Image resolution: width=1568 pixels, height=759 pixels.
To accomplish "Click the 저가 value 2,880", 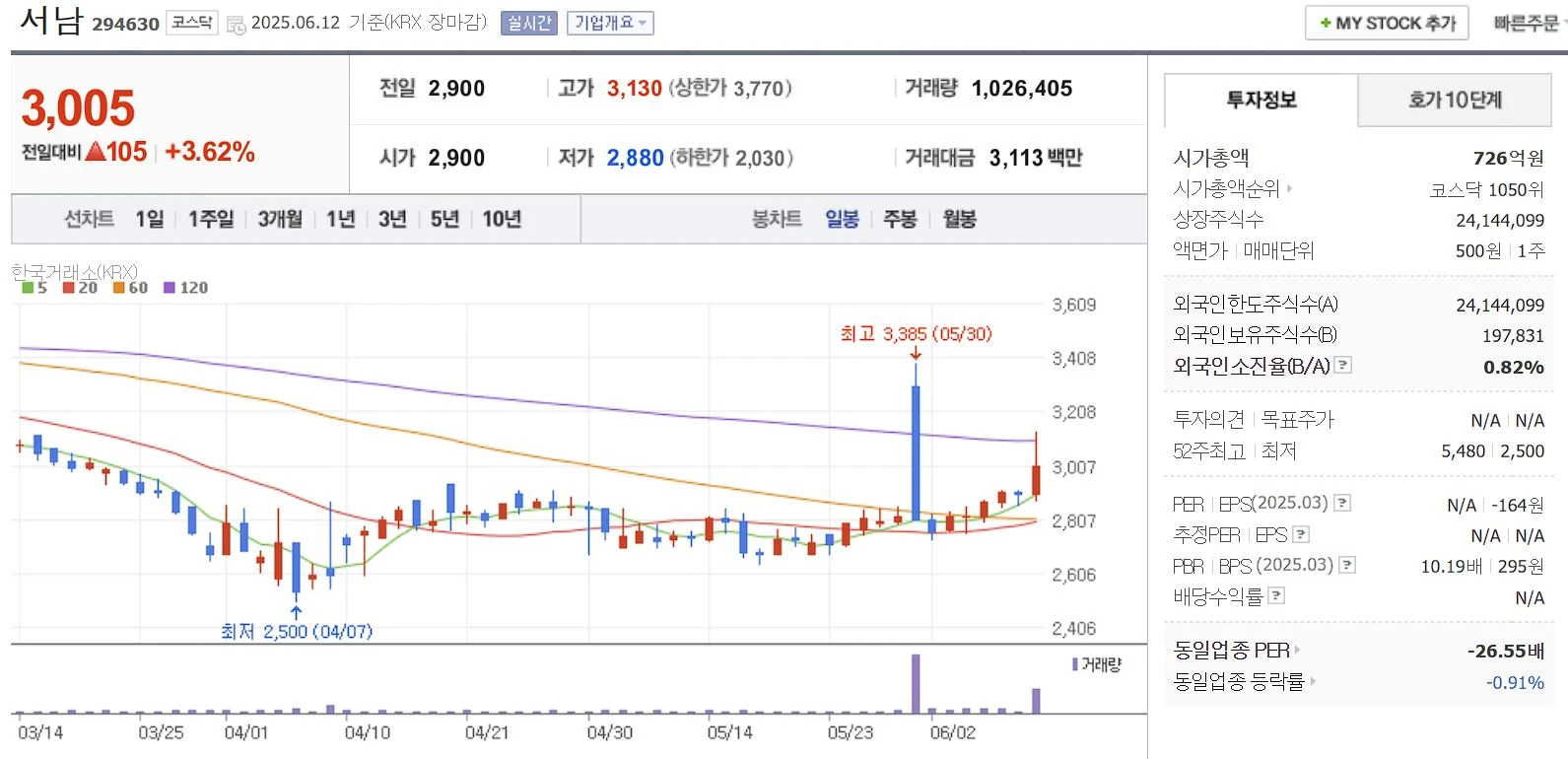I will click(635, 158).
